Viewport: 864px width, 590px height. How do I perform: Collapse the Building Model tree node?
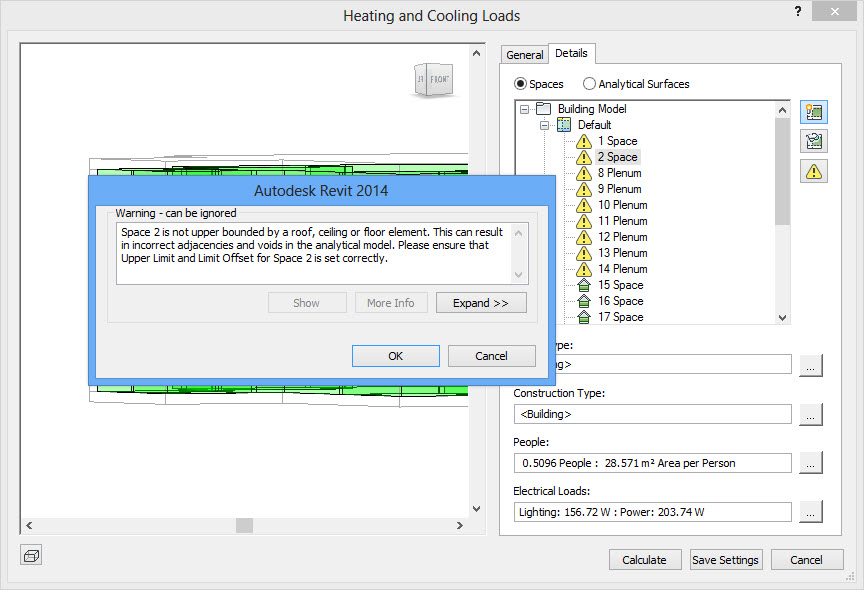coord(525,109)
